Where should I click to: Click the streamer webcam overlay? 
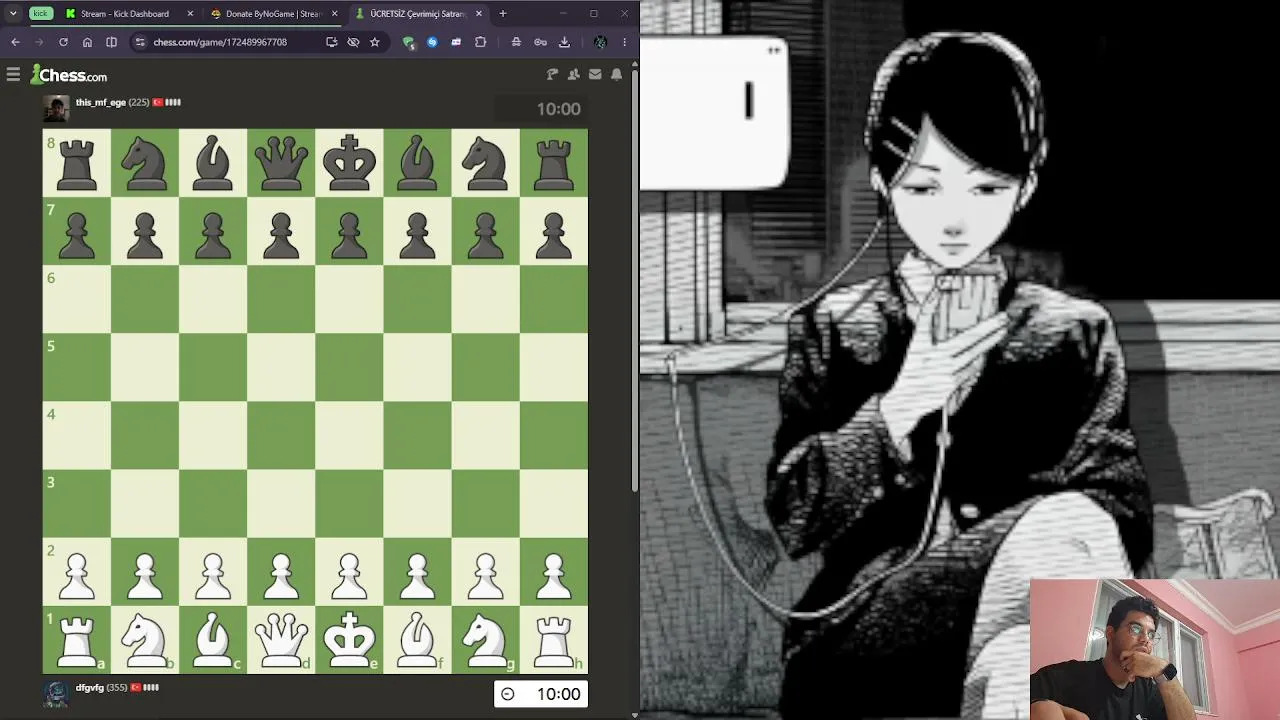[1155, 649]
